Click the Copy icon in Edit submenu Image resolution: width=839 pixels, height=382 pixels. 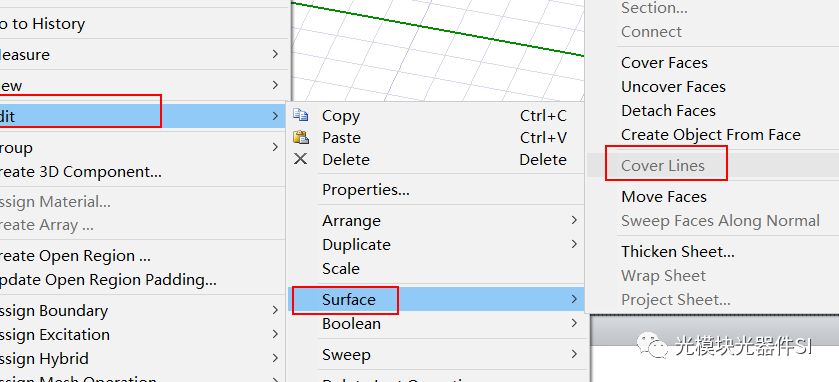(x=301, y=114)
